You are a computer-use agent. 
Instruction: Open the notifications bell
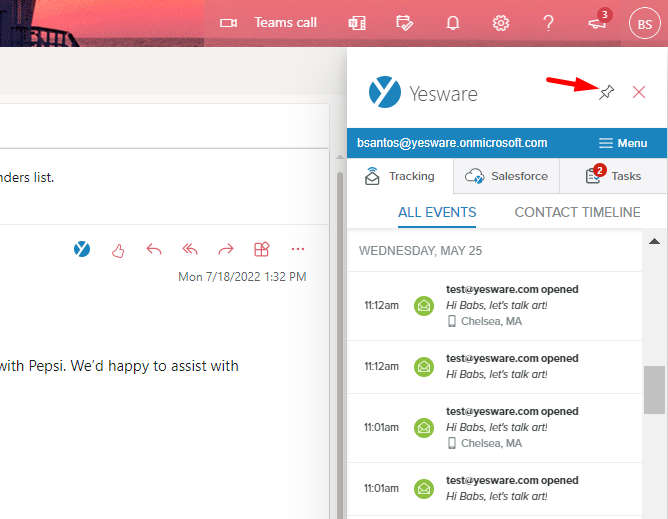coord(452,23)
